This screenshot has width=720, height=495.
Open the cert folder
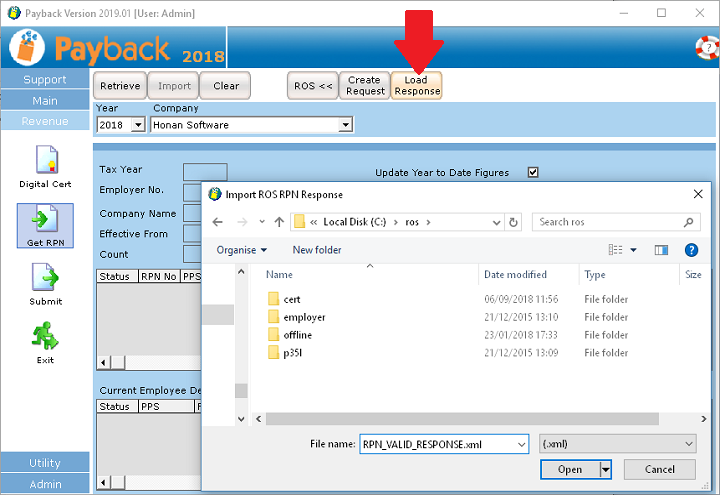coord(291,299)
